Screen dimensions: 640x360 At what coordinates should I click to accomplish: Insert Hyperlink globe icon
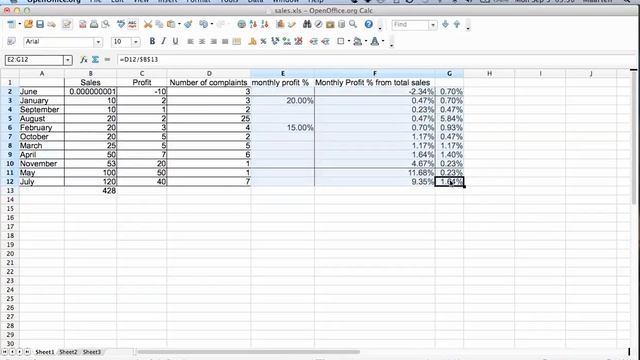(242, 24)
